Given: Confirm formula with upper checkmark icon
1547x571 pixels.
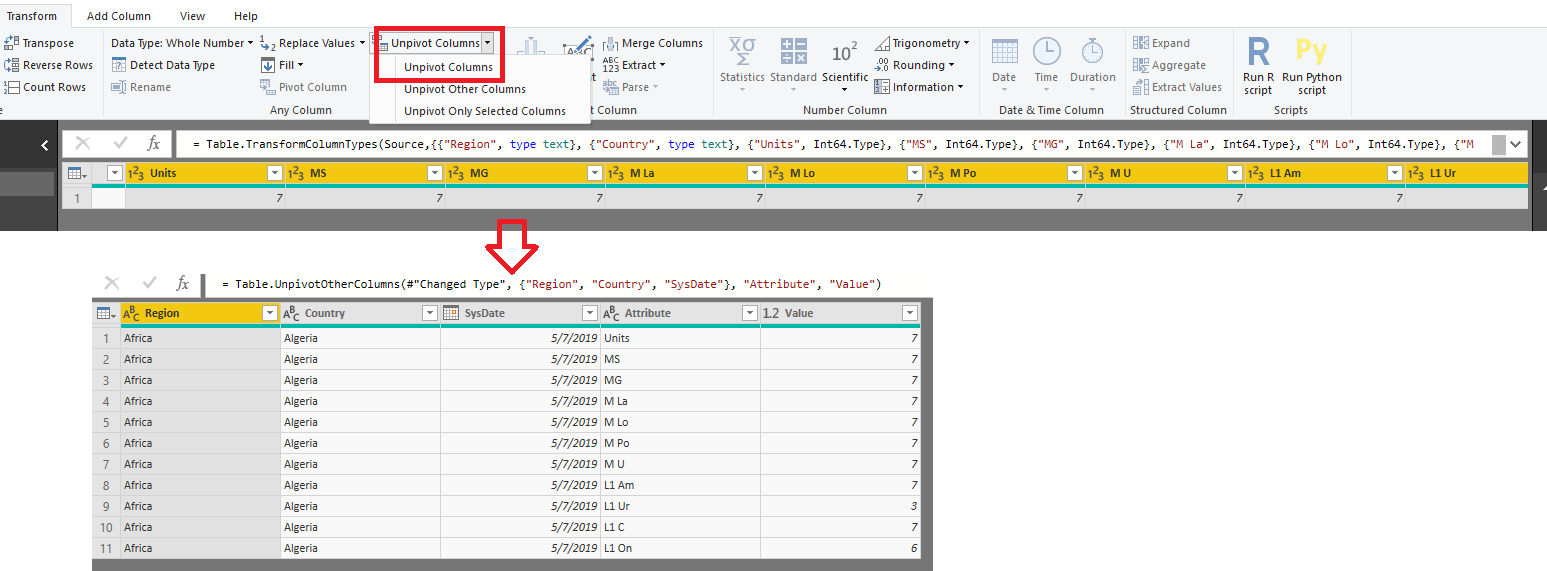Looking at the screenshot, I should tap(120, 144).
